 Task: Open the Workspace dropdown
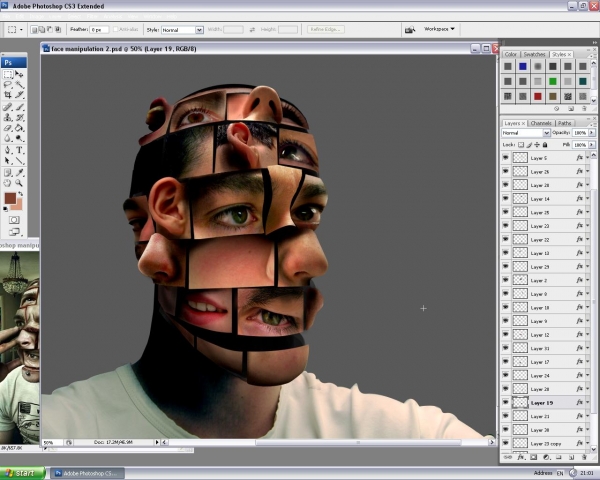(x=439, y=29)
